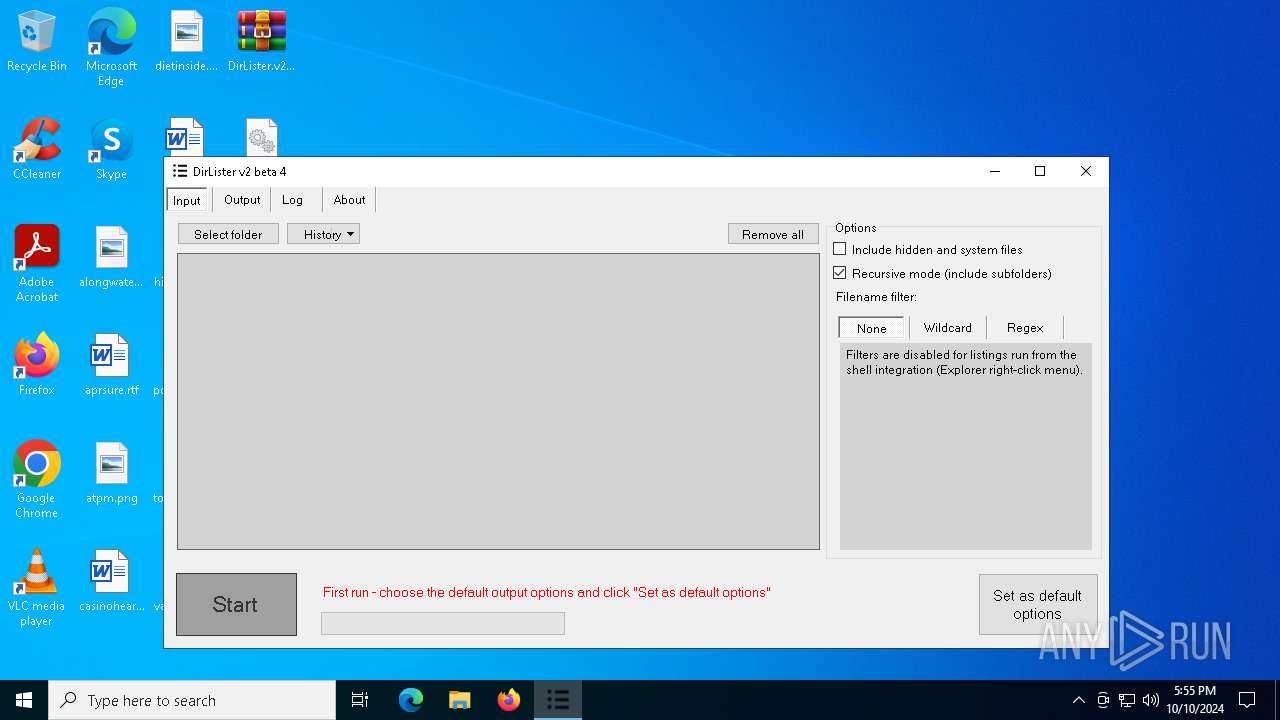
Task: Open the History dropdown
Action: click(323, 234)
